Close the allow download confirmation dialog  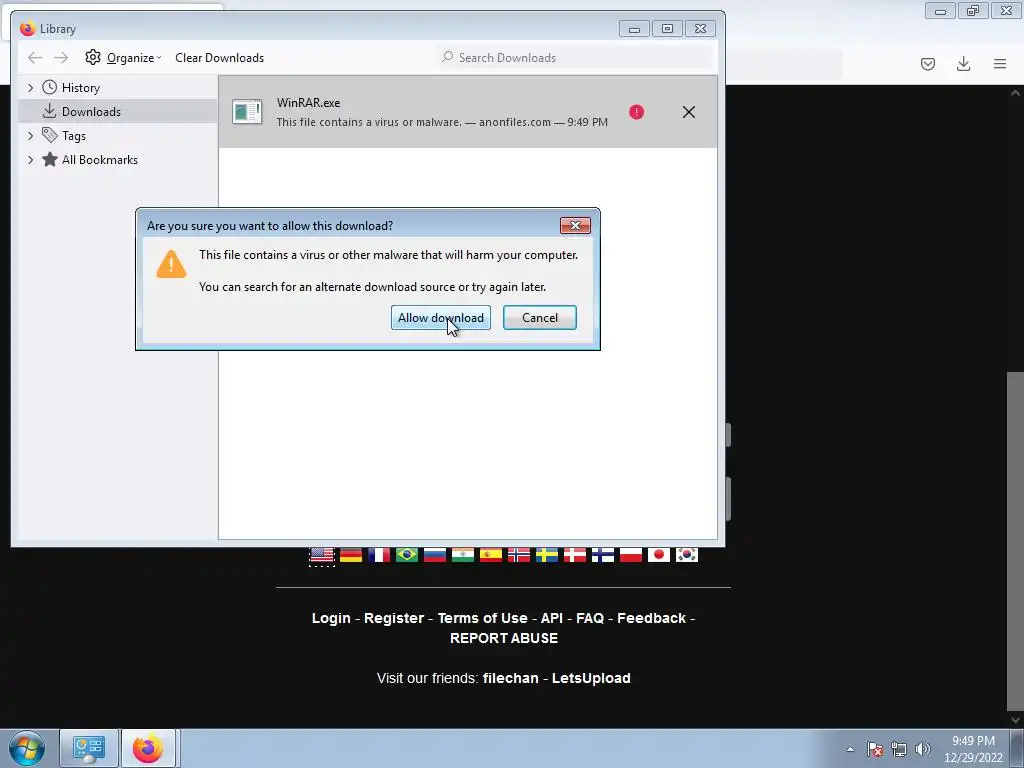coord(575,225)
